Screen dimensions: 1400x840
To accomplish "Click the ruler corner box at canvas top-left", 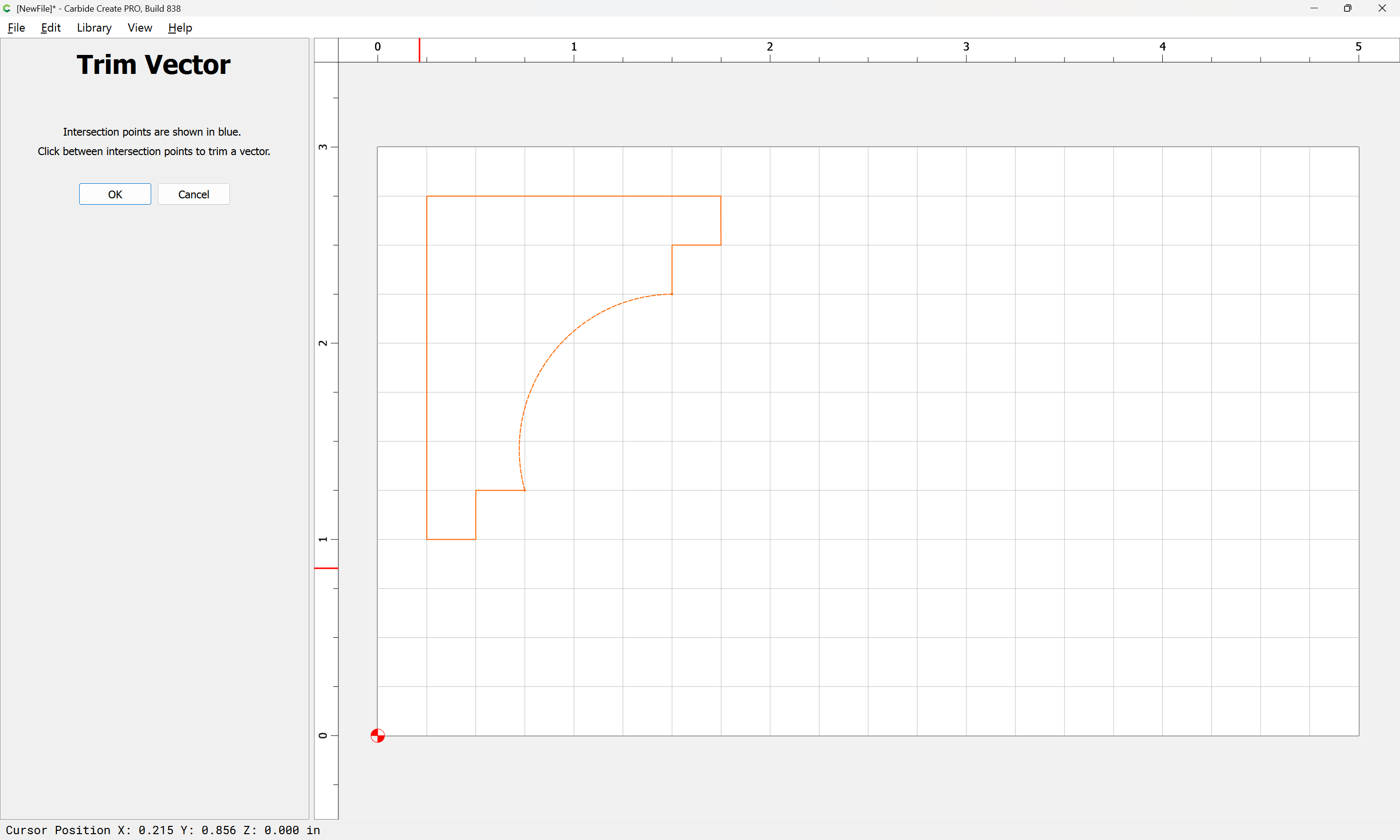I will point(327,50).
